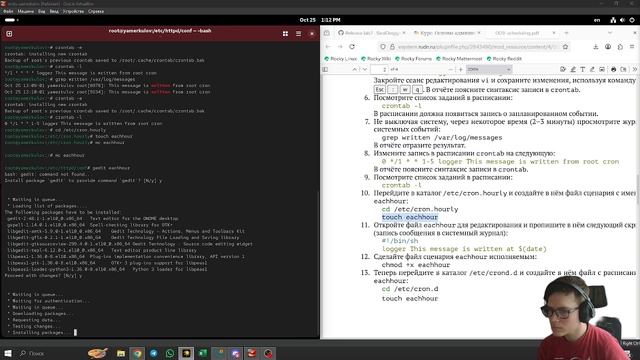Switch to the Курс course tab
640x360 pixels.
click(x=447, y=33)
